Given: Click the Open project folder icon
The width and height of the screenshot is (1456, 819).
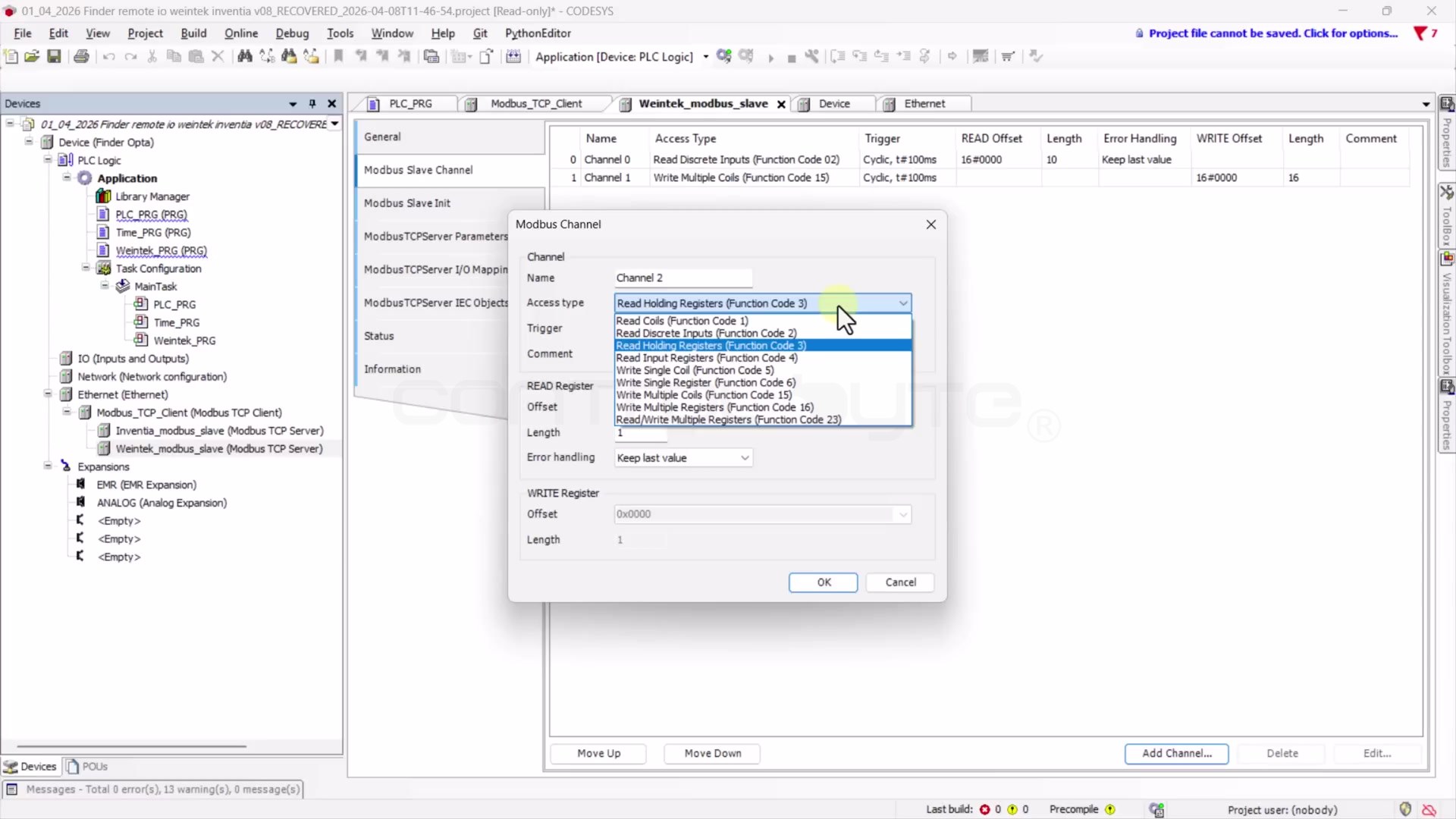Looking at the screenshot, I should coord(32,56).
